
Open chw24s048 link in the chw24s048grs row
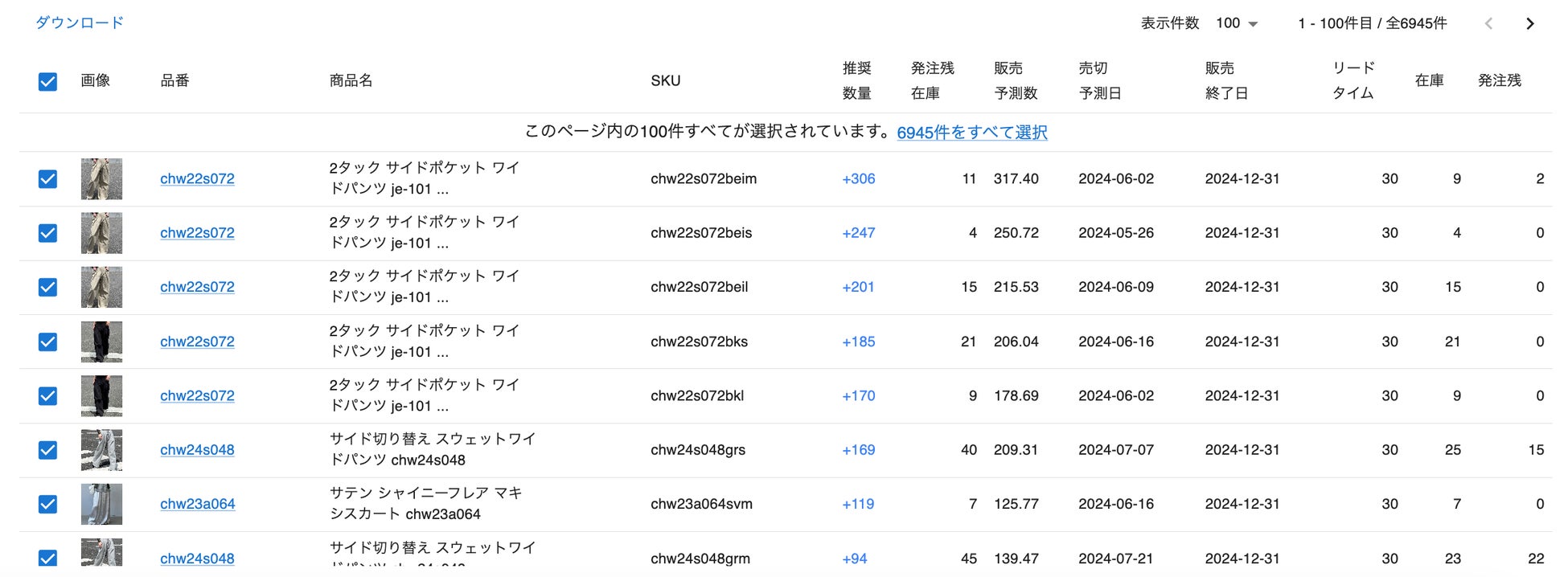[x=197, y=450]
